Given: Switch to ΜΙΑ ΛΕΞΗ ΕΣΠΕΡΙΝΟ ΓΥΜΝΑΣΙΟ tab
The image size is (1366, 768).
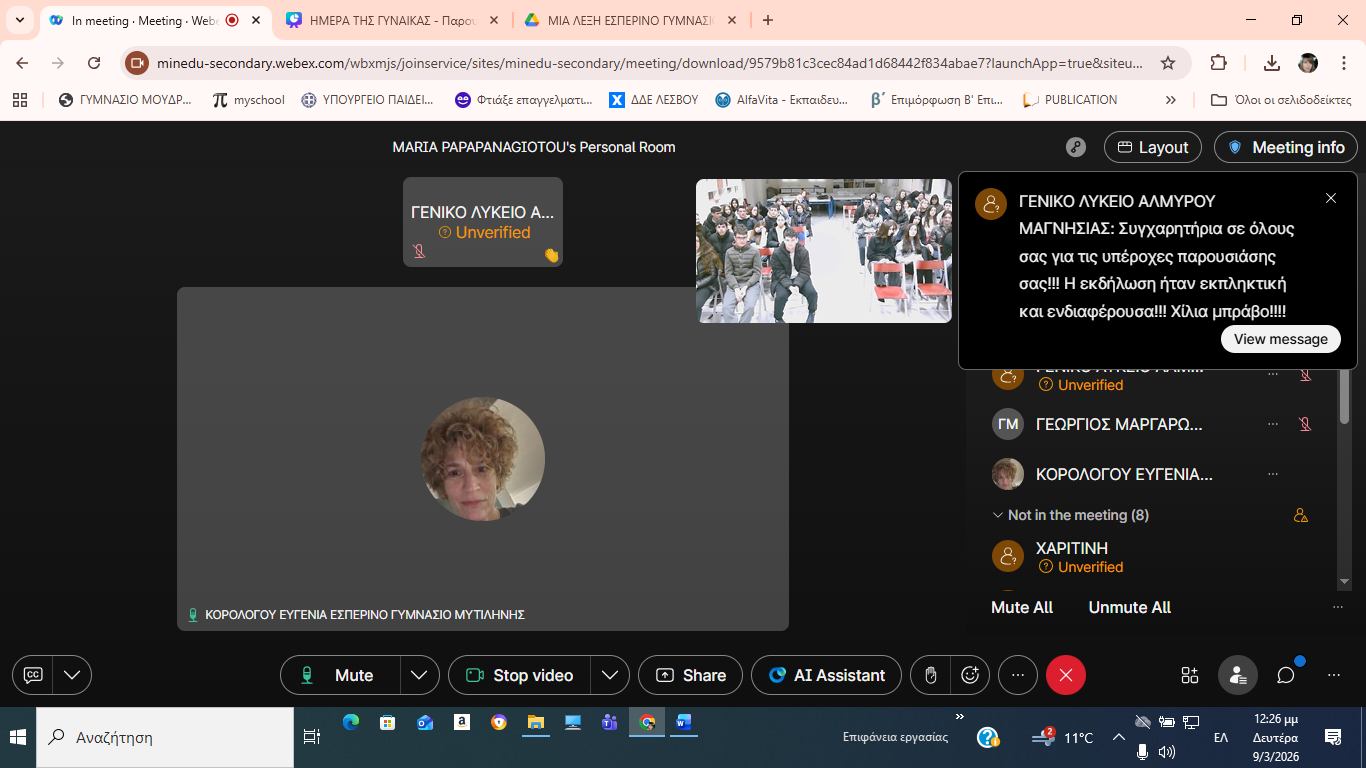Looking at the screenshot, I should coord(630,20).
